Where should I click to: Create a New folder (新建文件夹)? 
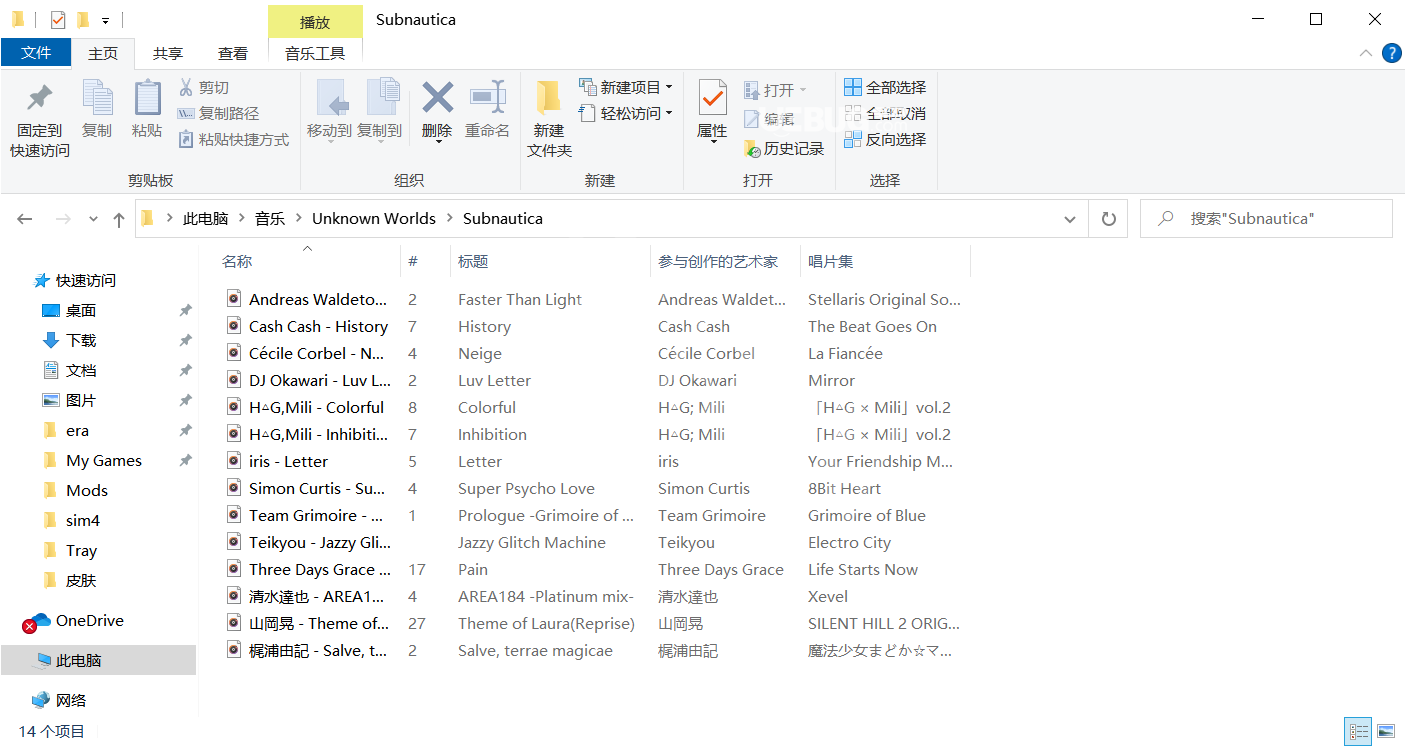pos(549,118)
